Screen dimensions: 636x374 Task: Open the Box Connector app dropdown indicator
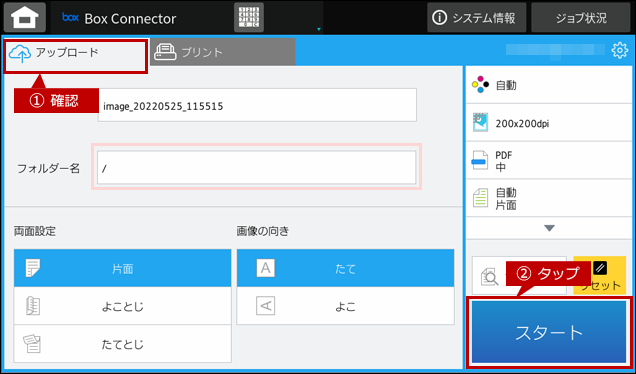319,29
